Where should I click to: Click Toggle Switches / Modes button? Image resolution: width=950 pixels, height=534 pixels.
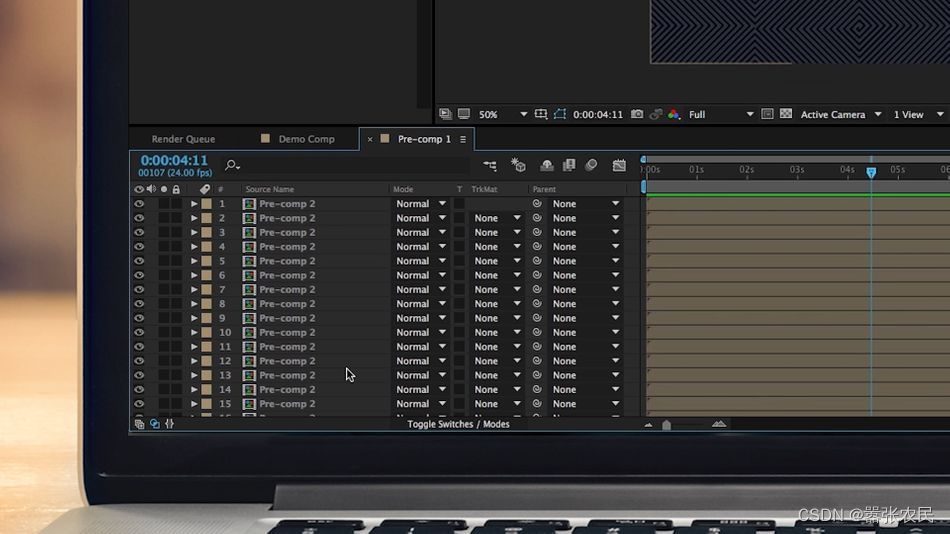458,424
